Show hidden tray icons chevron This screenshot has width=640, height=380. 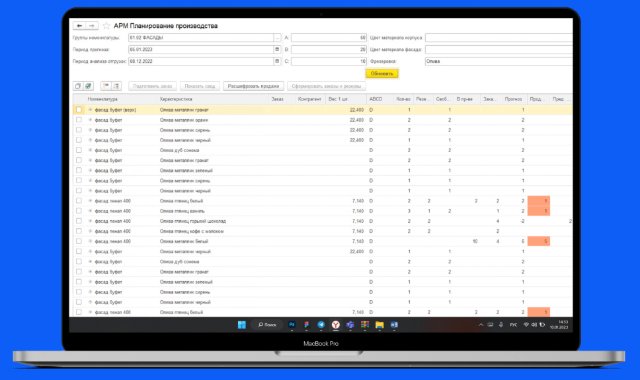[481, 325]
